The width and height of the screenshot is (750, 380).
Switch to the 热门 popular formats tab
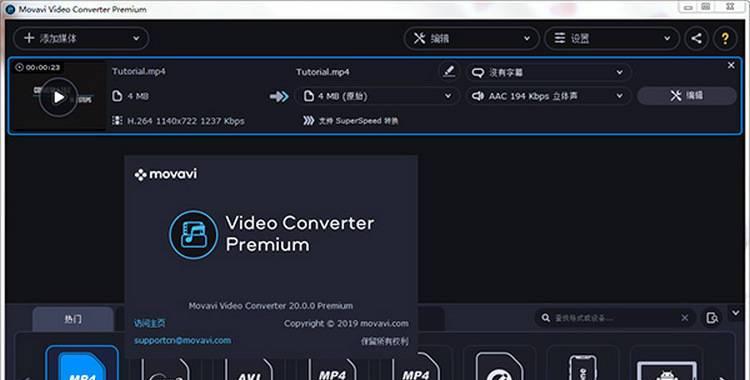click(73, 319)
